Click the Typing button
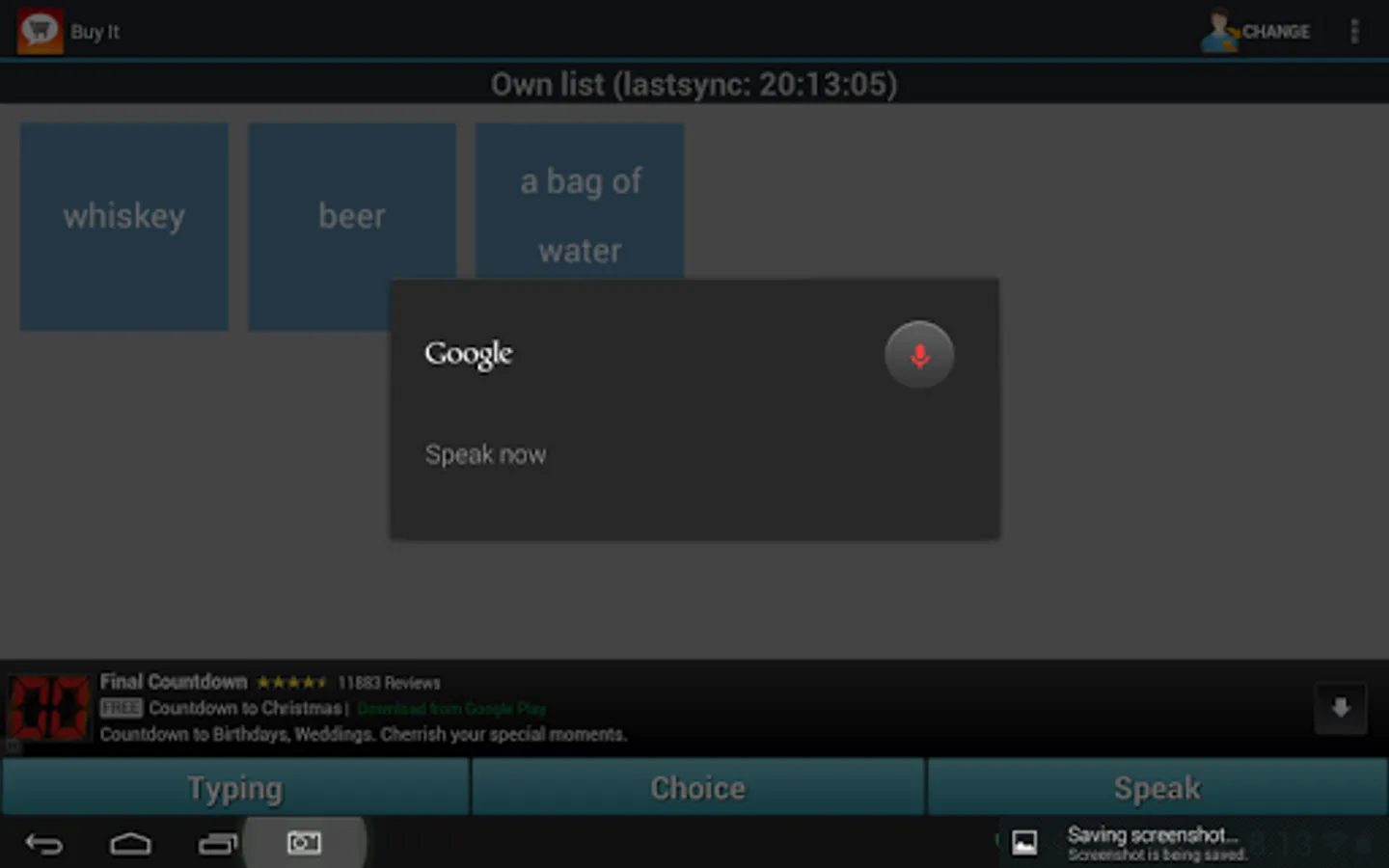Screen dimensions: 1389x868 [x=235, y=787]
